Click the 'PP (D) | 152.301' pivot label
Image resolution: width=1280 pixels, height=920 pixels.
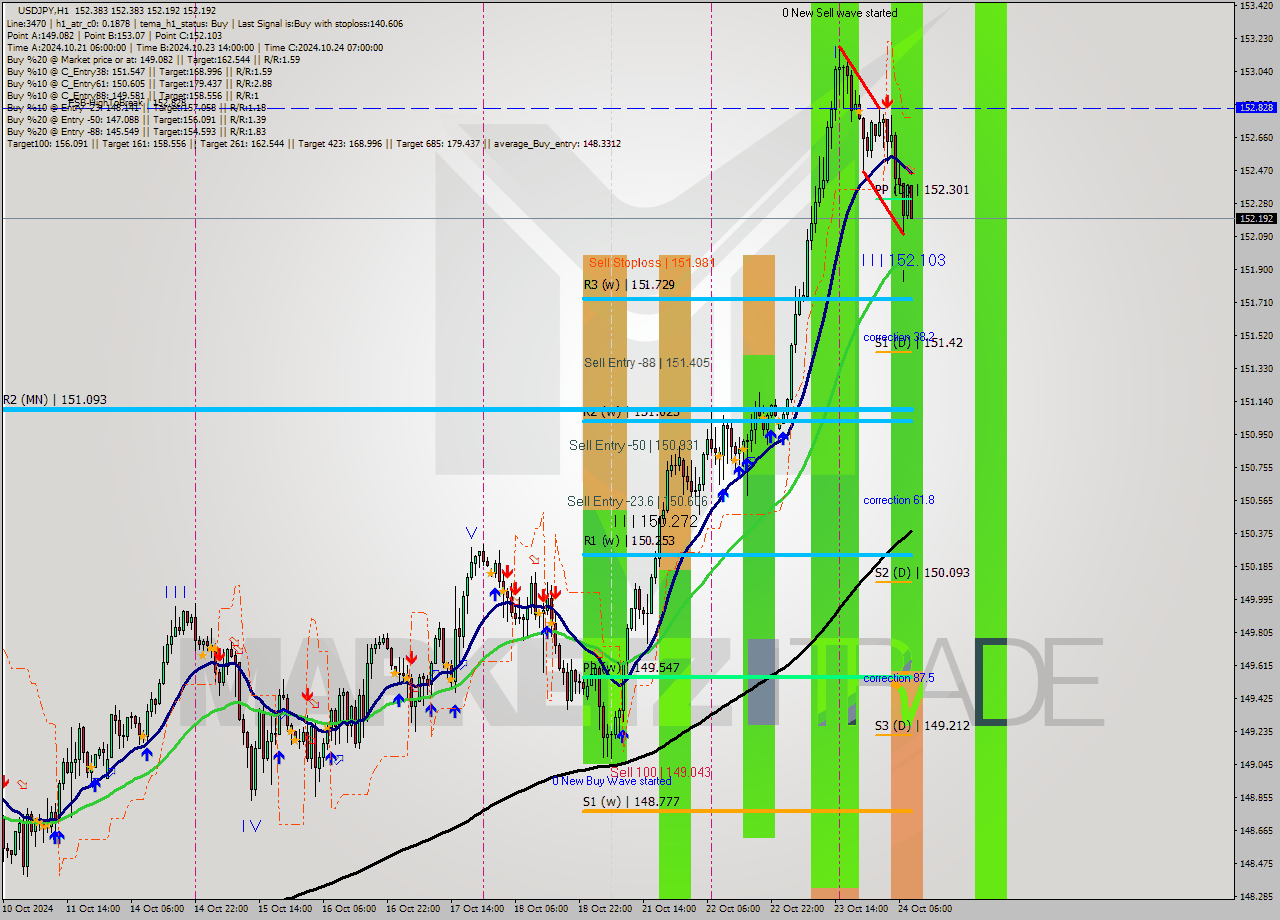click(x=922, y=189)
